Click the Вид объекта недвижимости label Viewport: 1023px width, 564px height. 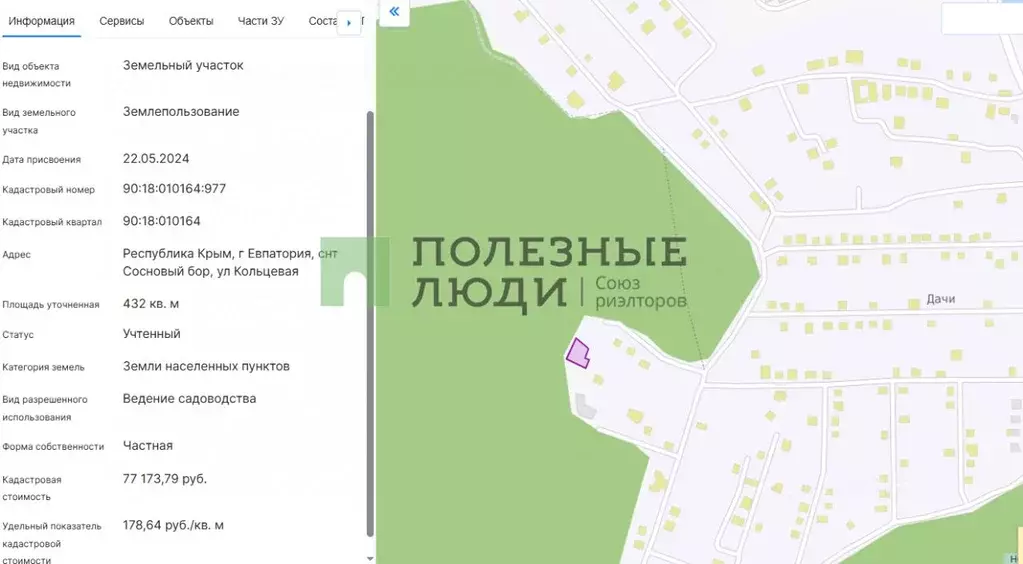pos(36,74)
